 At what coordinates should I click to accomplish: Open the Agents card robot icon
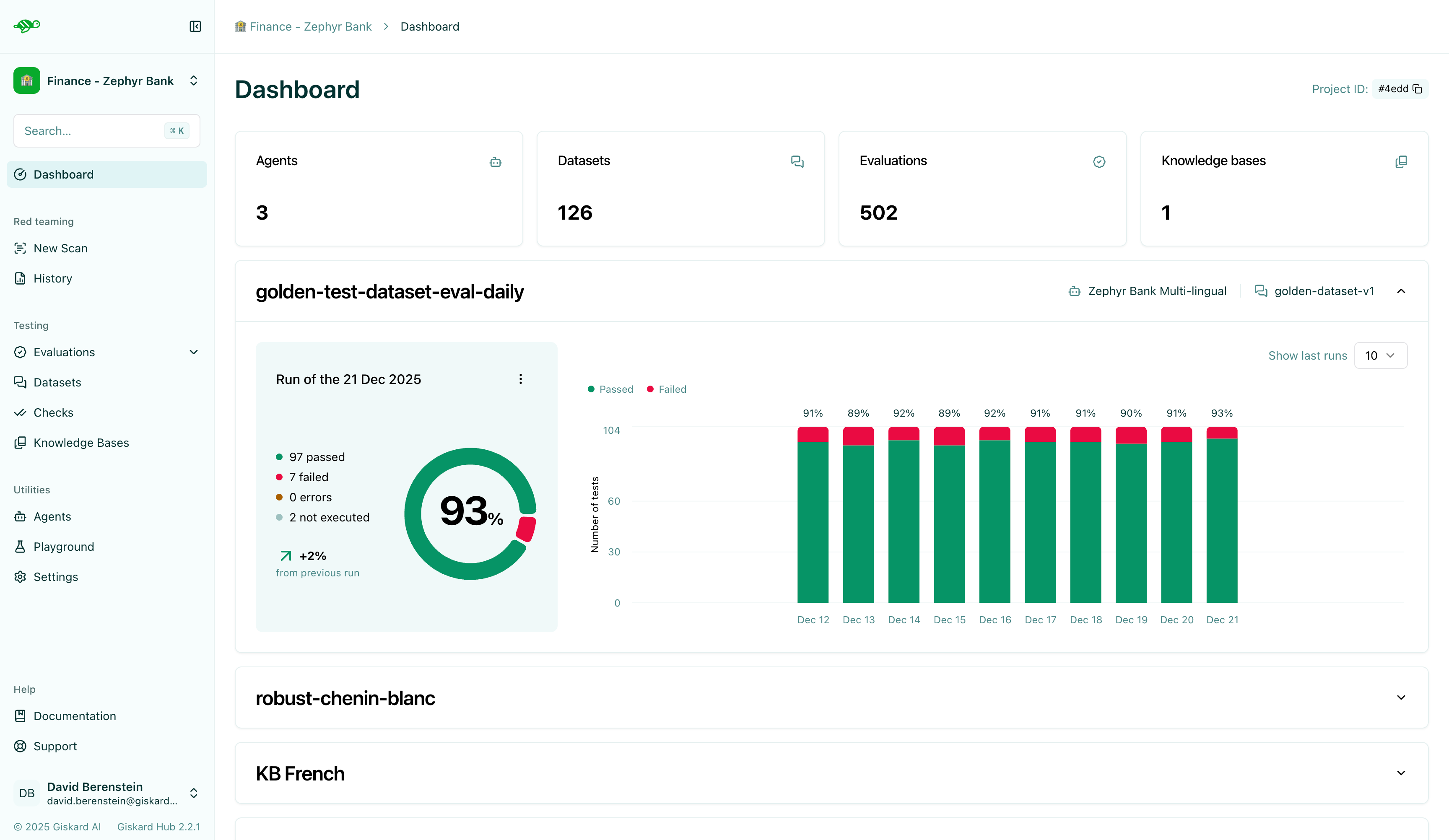[x=496, y=161]
